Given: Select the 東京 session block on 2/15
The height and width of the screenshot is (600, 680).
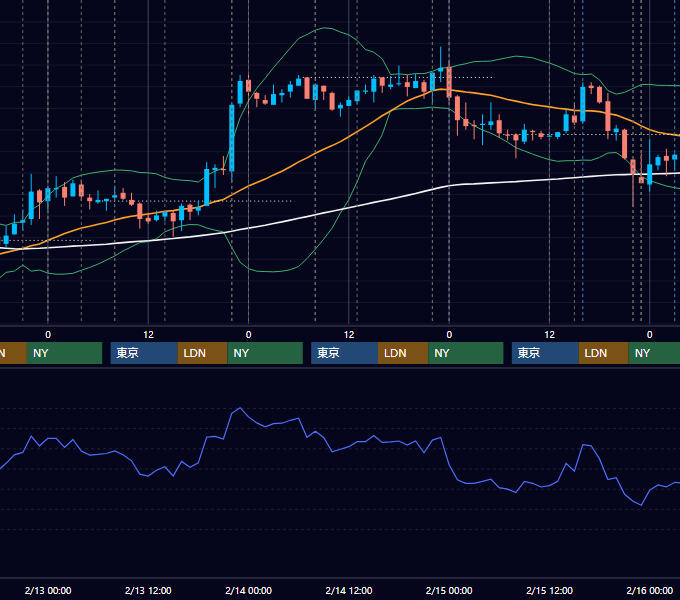Looking at the screenshot, I should (545, 353).
